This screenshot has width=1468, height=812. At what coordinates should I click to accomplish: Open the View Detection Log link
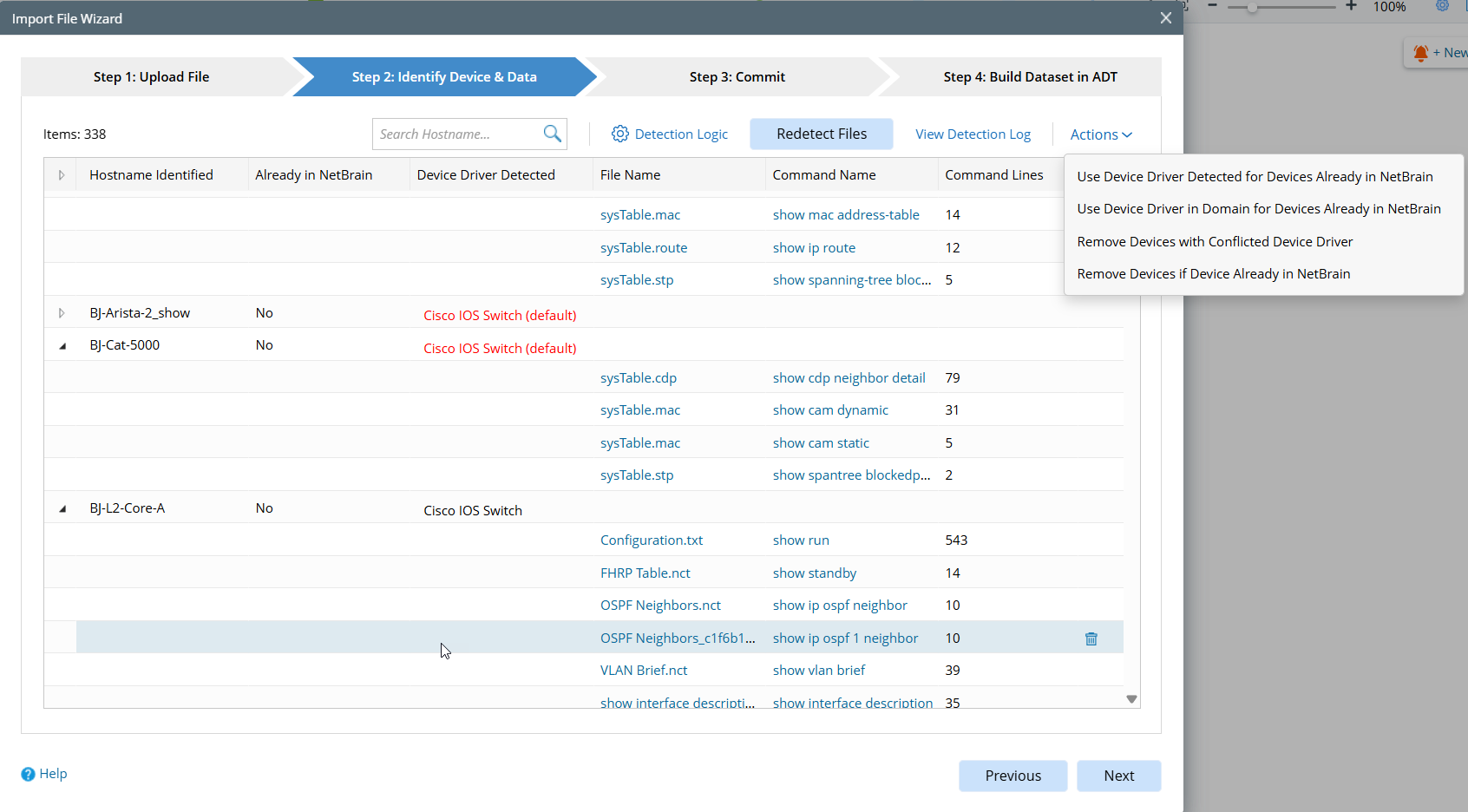pos(973,134)
